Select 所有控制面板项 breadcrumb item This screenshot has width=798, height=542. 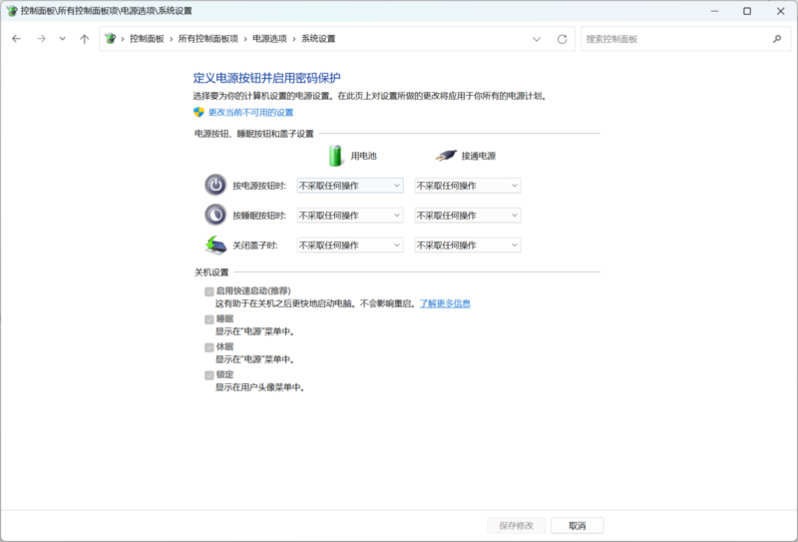[x=208, y=39]
